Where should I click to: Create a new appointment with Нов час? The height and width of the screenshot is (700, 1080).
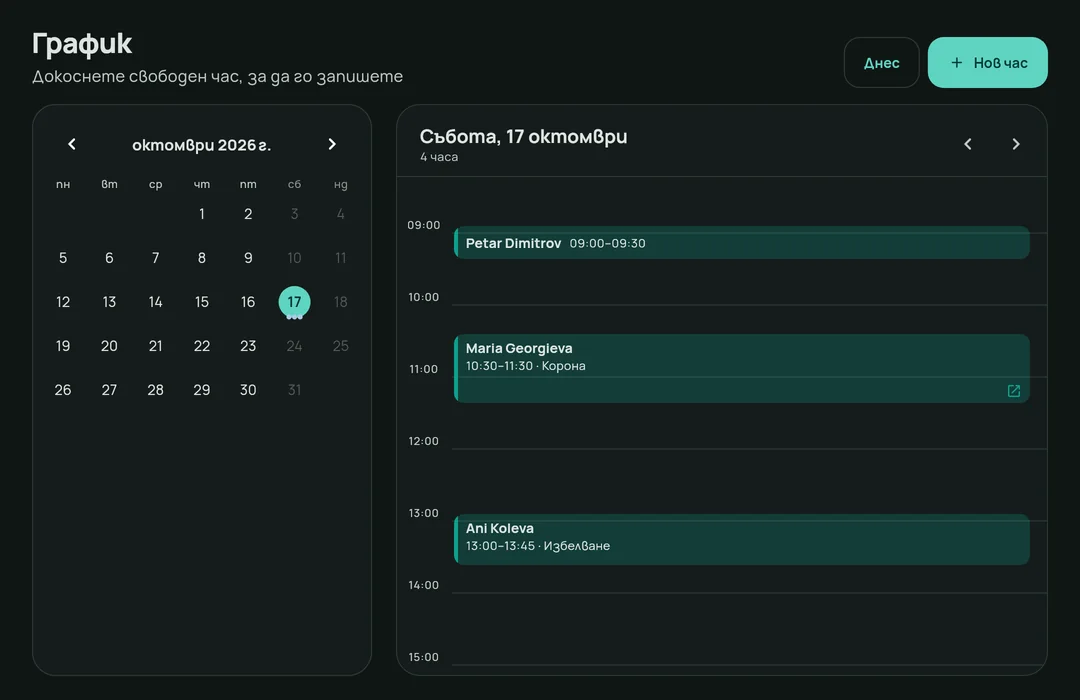coord(988,63)
